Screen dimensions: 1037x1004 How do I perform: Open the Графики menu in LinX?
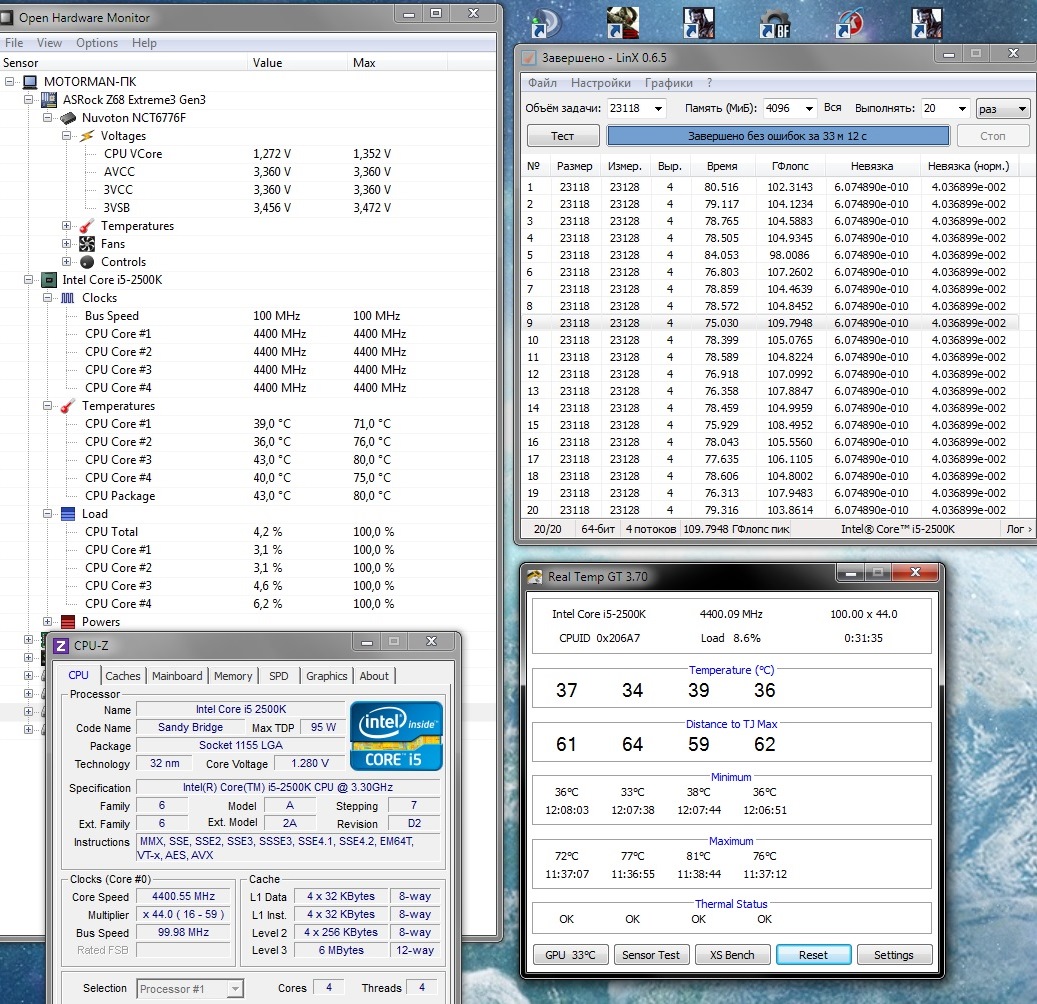(669, 83)
